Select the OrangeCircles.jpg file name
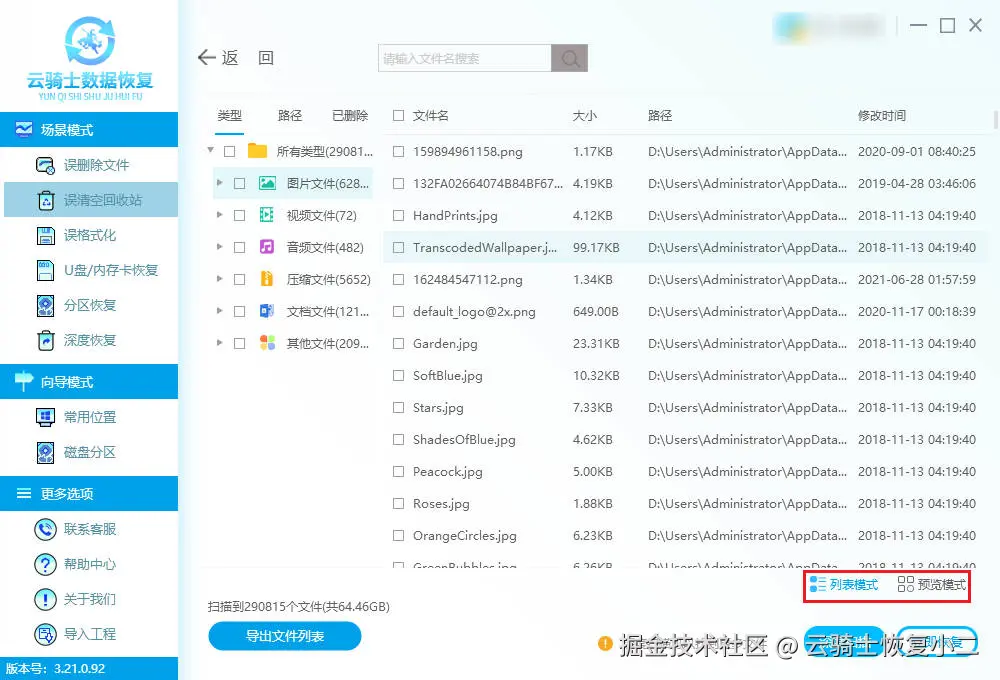This screenshot has width=1000, height=680. tap(465, 536)
